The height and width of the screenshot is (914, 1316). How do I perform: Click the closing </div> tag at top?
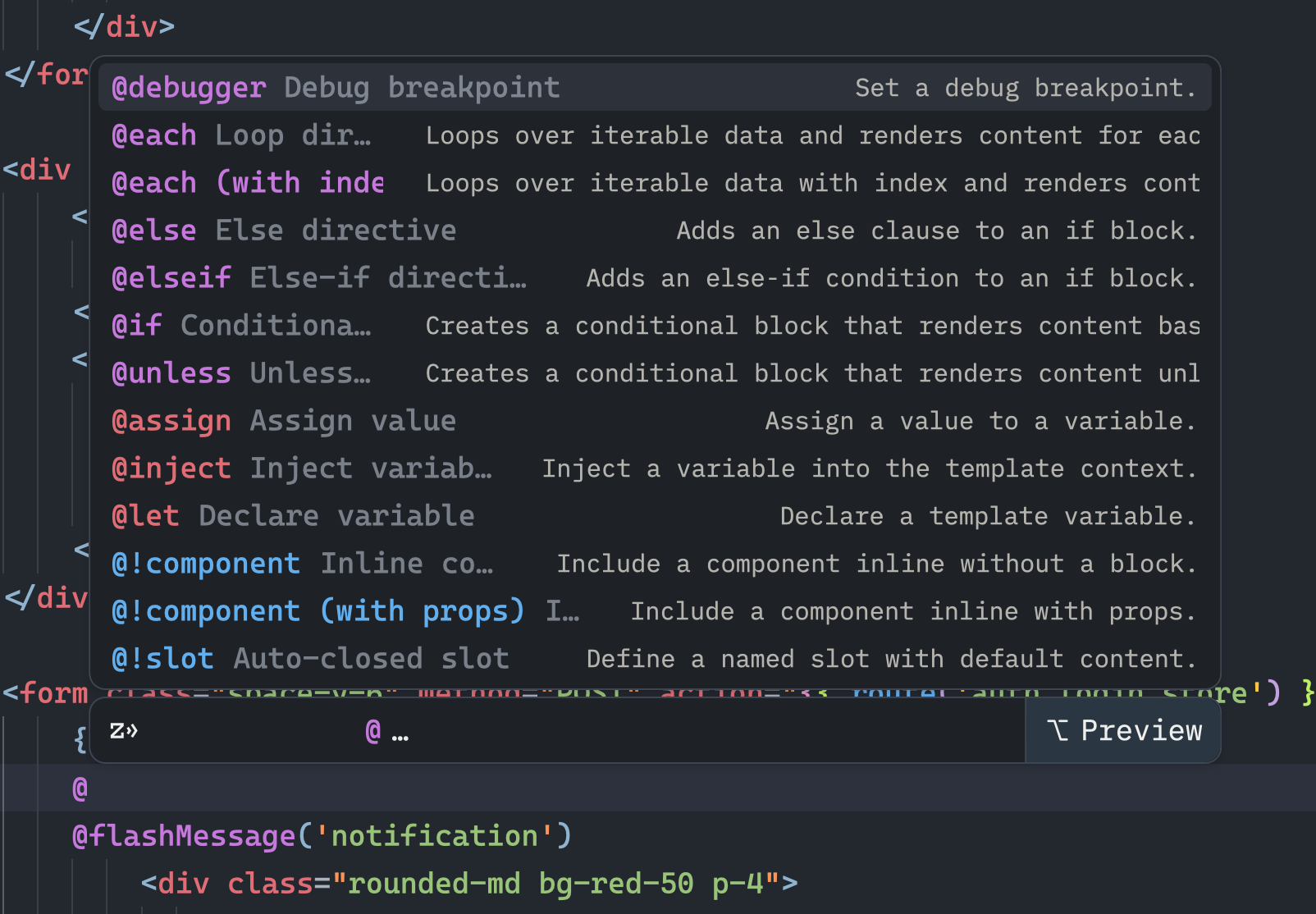click(x=124, y=26)
